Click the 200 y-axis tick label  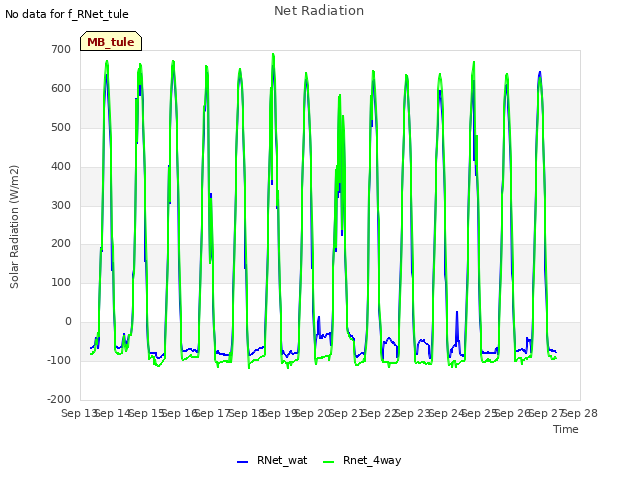tap(61, 244)
